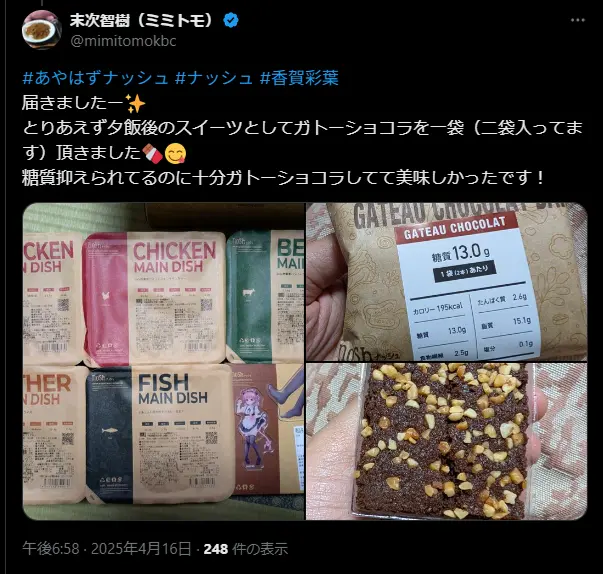Click the yummy face emoji
The image size is (603, 574).
click(175, 153)
